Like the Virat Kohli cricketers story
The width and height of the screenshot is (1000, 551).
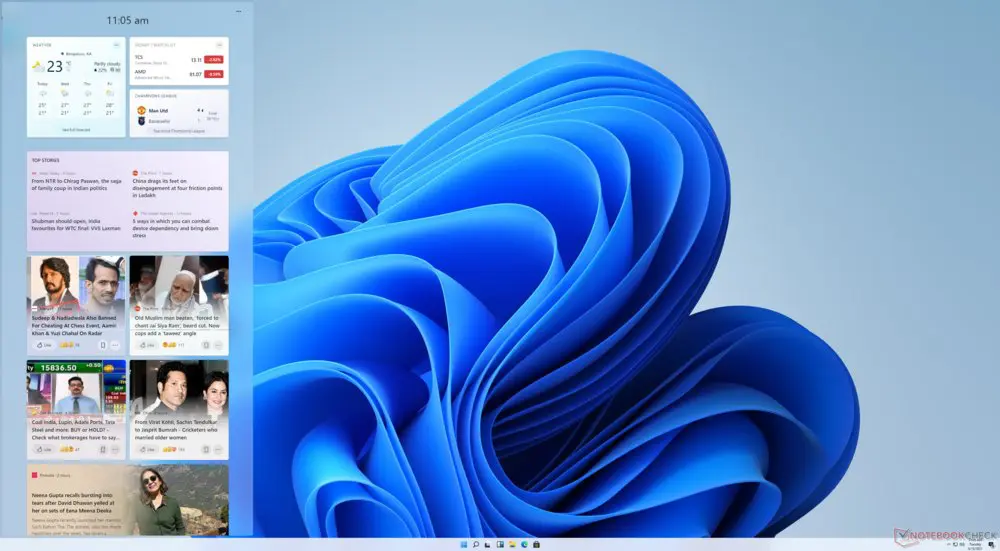tap(144, 449)
